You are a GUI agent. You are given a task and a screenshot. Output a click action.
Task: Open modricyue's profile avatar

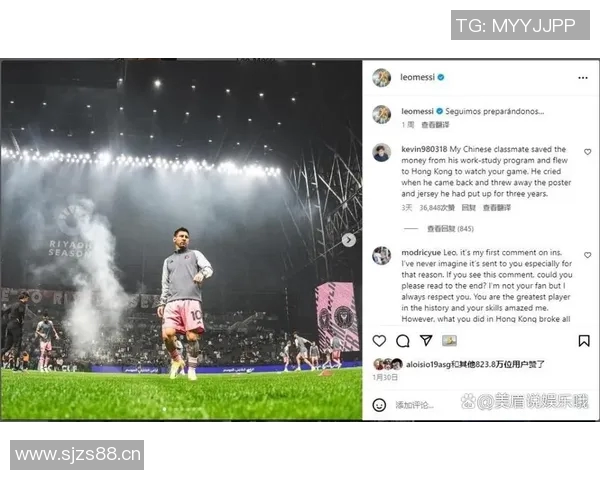pos(382,256)
